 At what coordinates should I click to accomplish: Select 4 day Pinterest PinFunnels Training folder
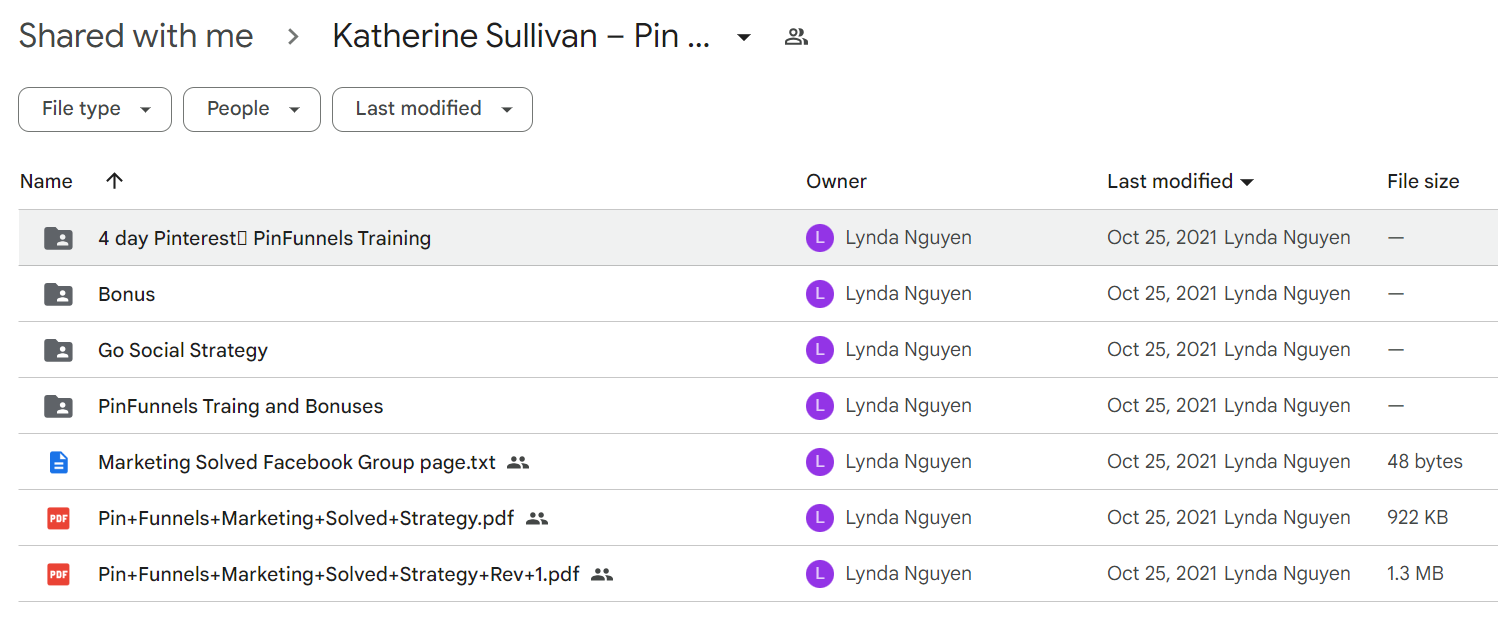(264, 238)
